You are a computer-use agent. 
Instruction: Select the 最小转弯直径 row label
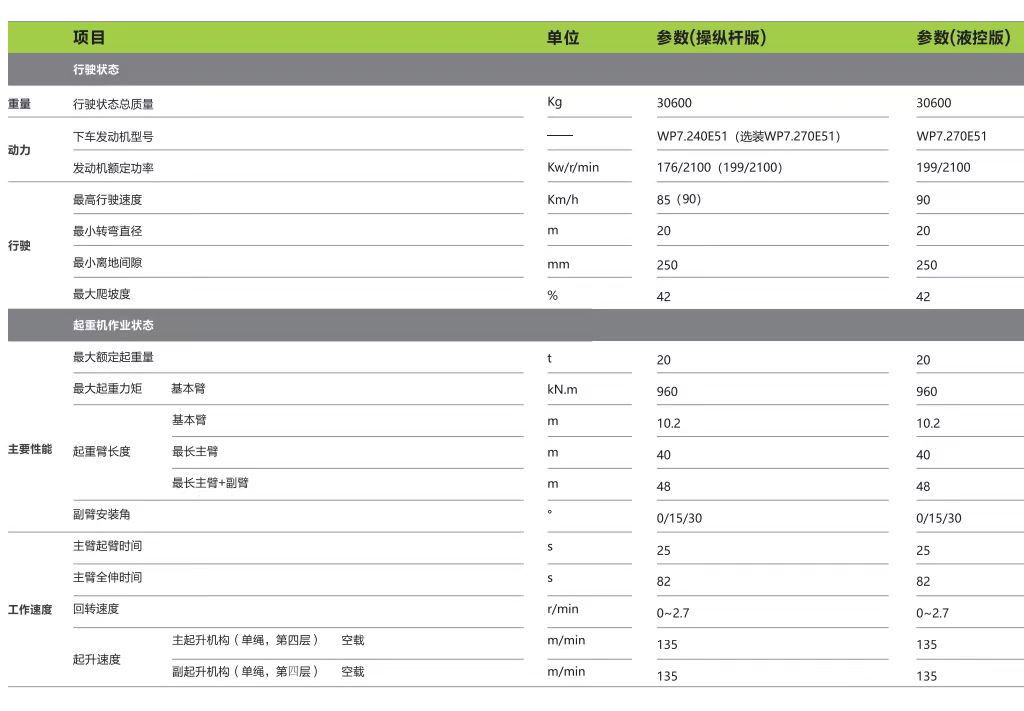coord(107,231)
